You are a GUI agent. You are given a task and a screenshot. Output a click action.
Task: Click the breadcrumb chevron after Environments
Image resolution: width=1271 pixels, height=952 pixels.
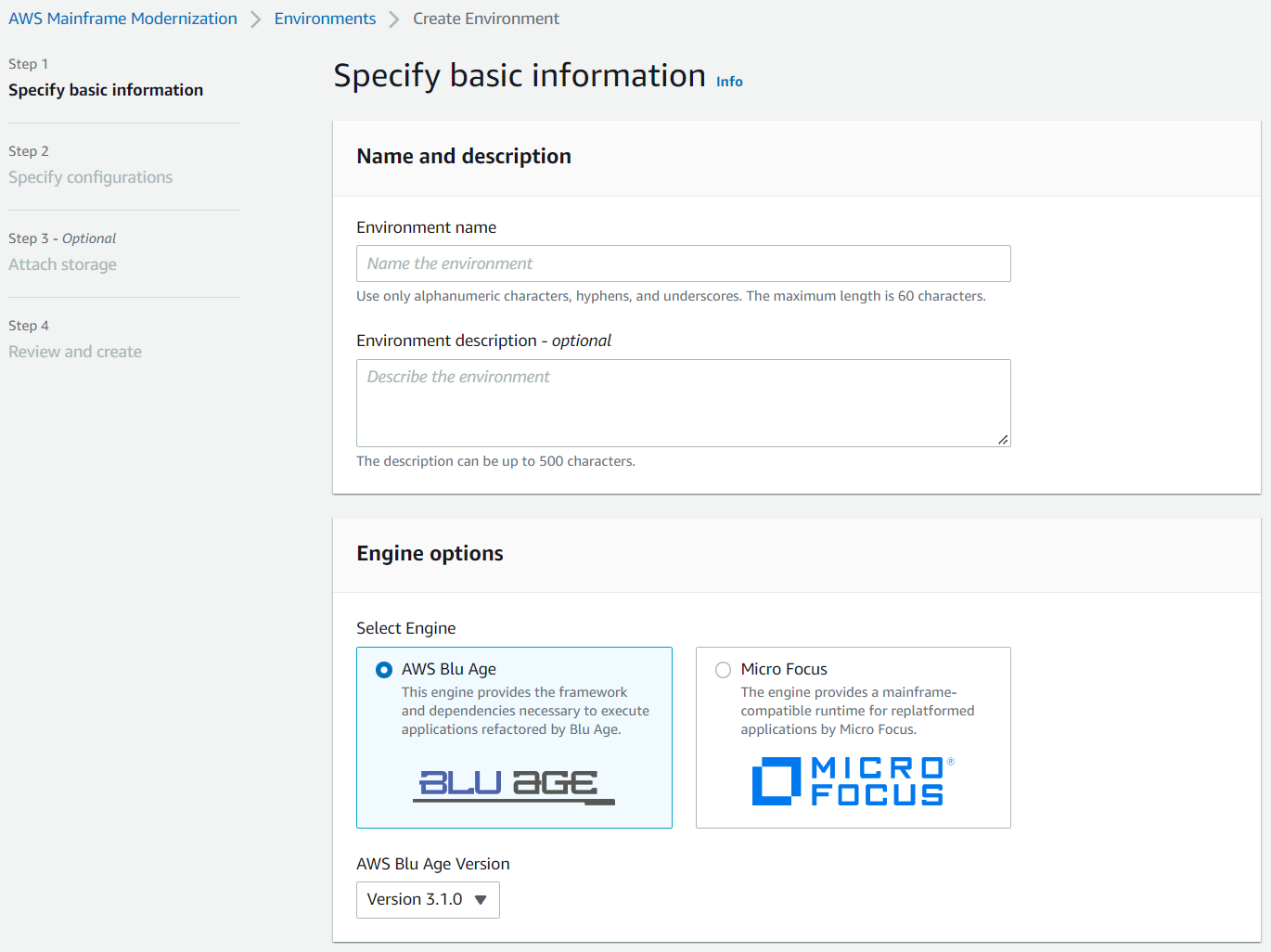394,19
